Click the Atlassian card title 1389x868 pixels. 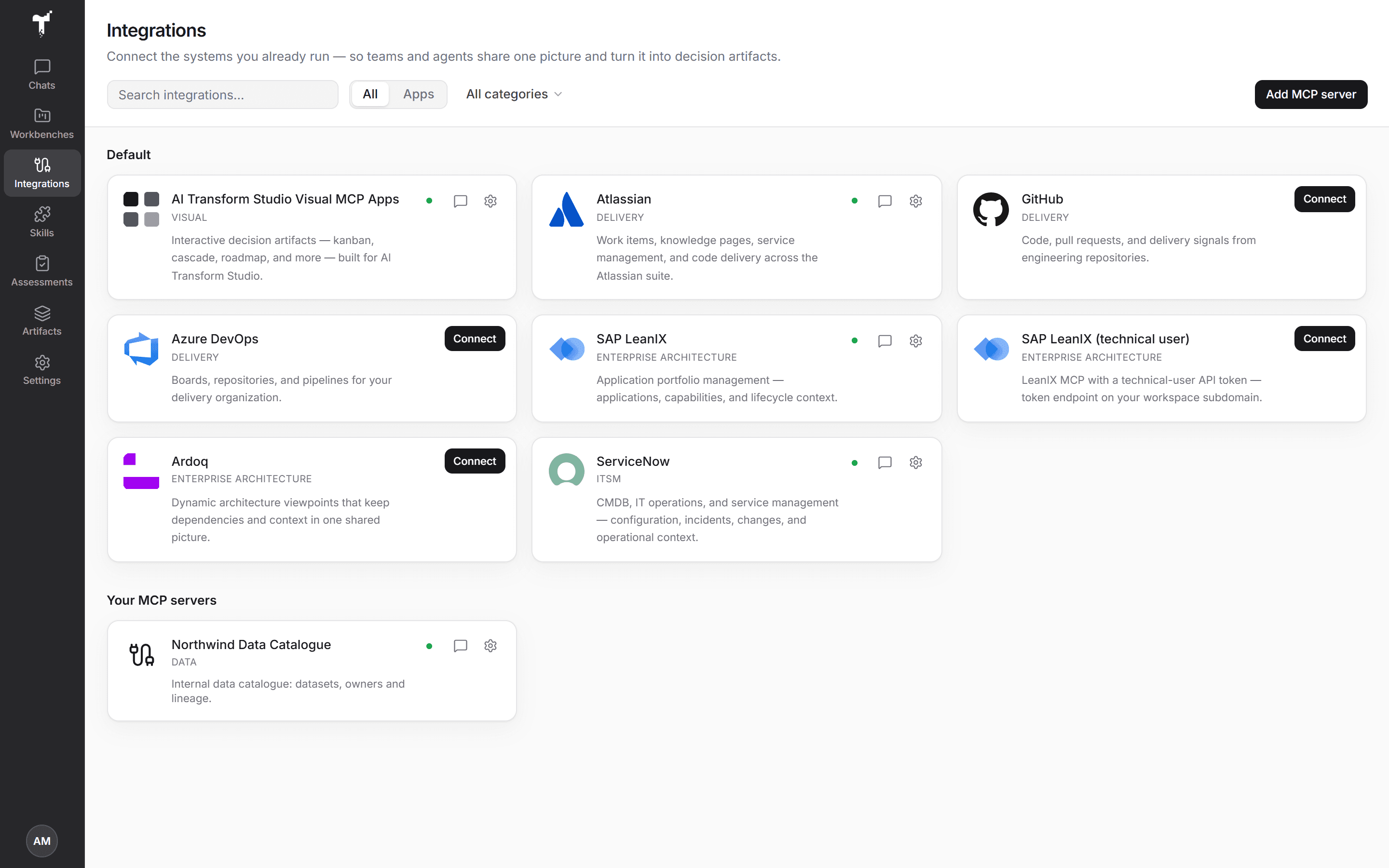pyautogui.click(x=624, y=199)
